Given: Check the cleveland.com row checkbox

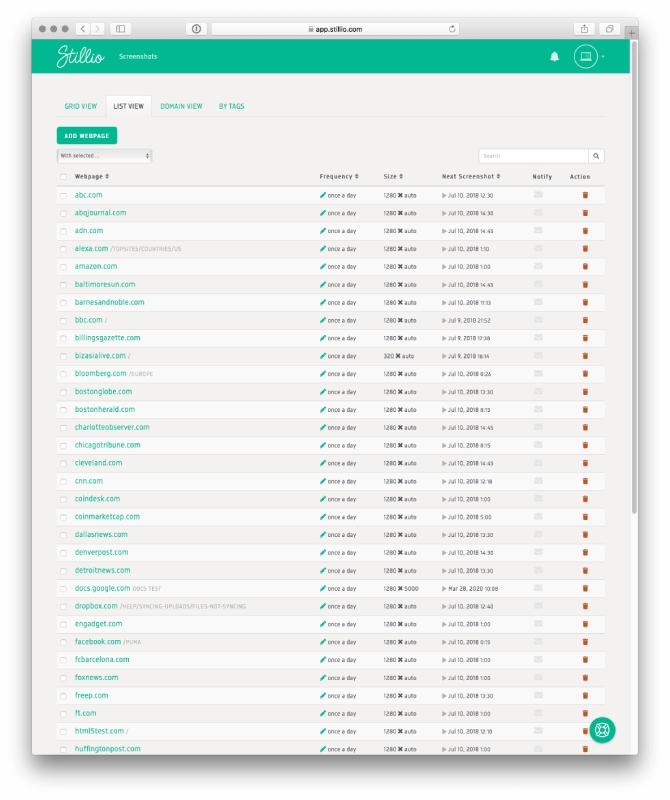Looking at the screenshot, I should pos(63,463).
